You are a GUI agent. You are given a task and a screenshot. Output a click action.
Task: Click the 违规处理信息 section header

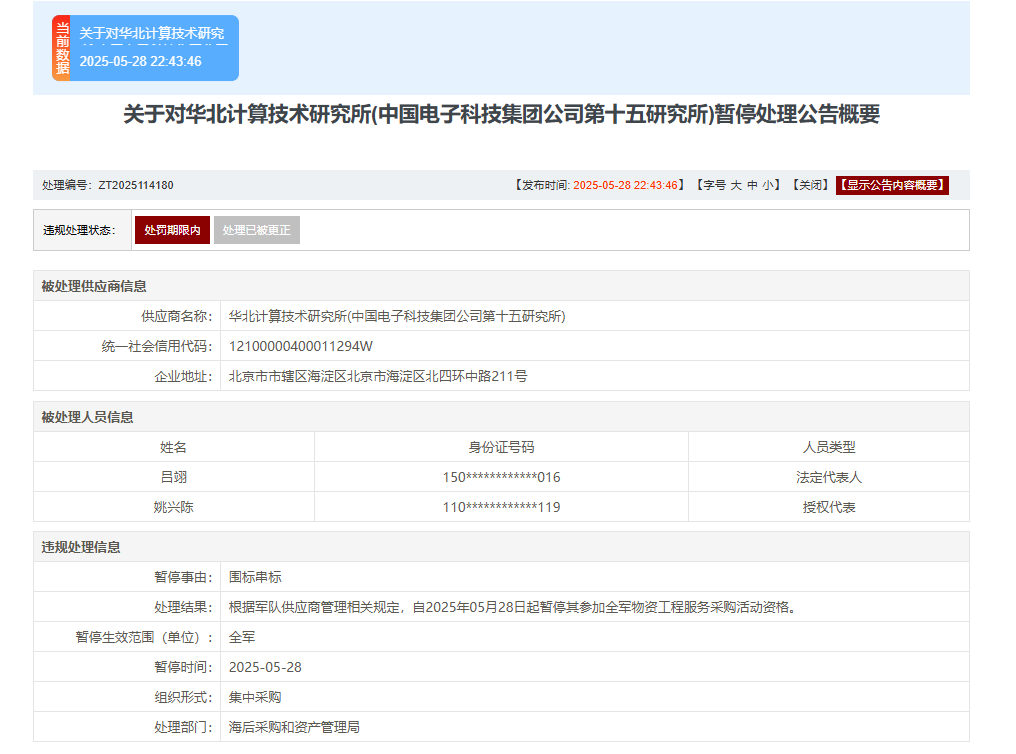click(x=502, y=547)
